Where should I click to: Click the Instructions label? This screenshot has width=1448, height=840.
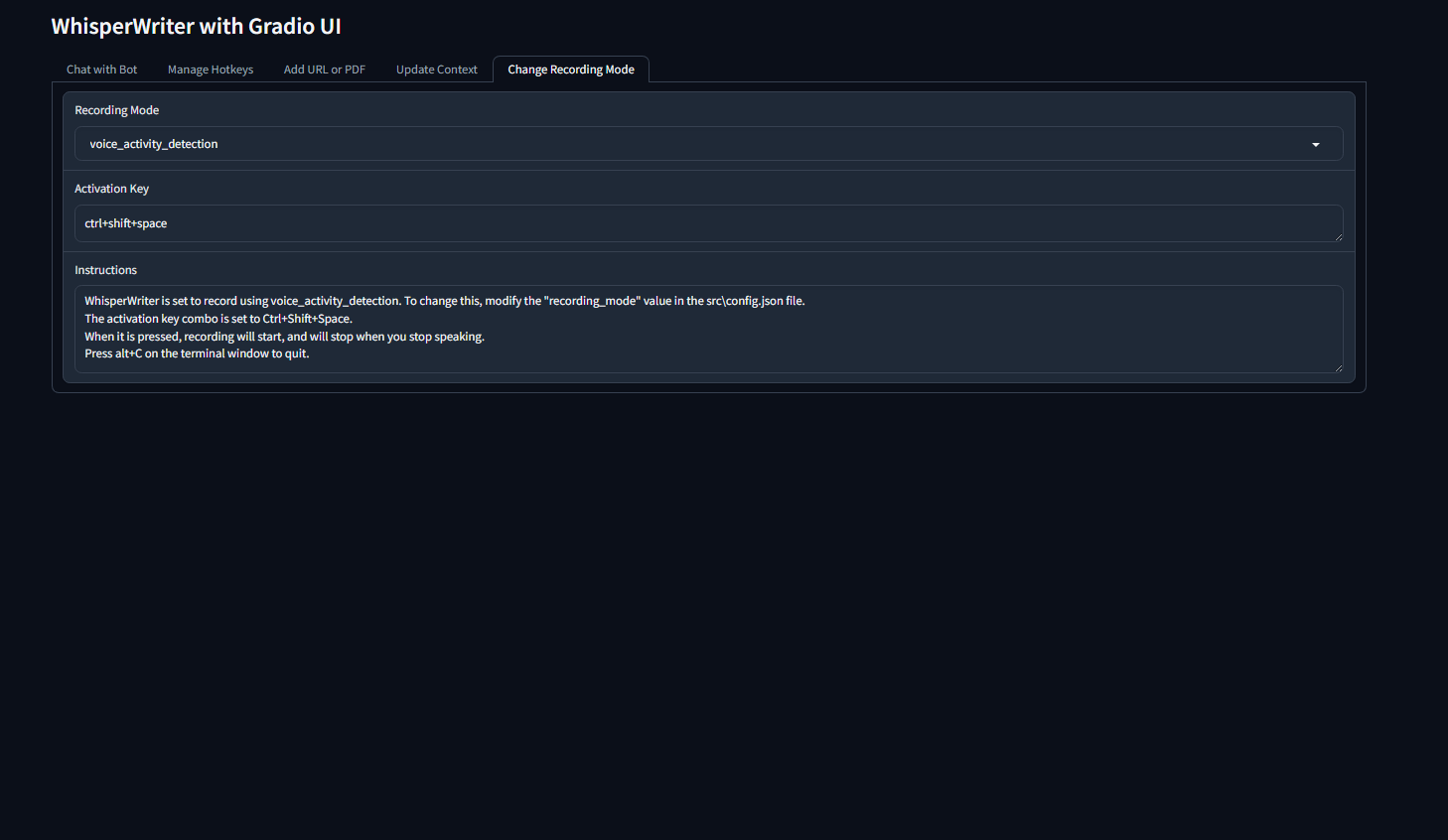pyautogui.click(x=106, y=270)
